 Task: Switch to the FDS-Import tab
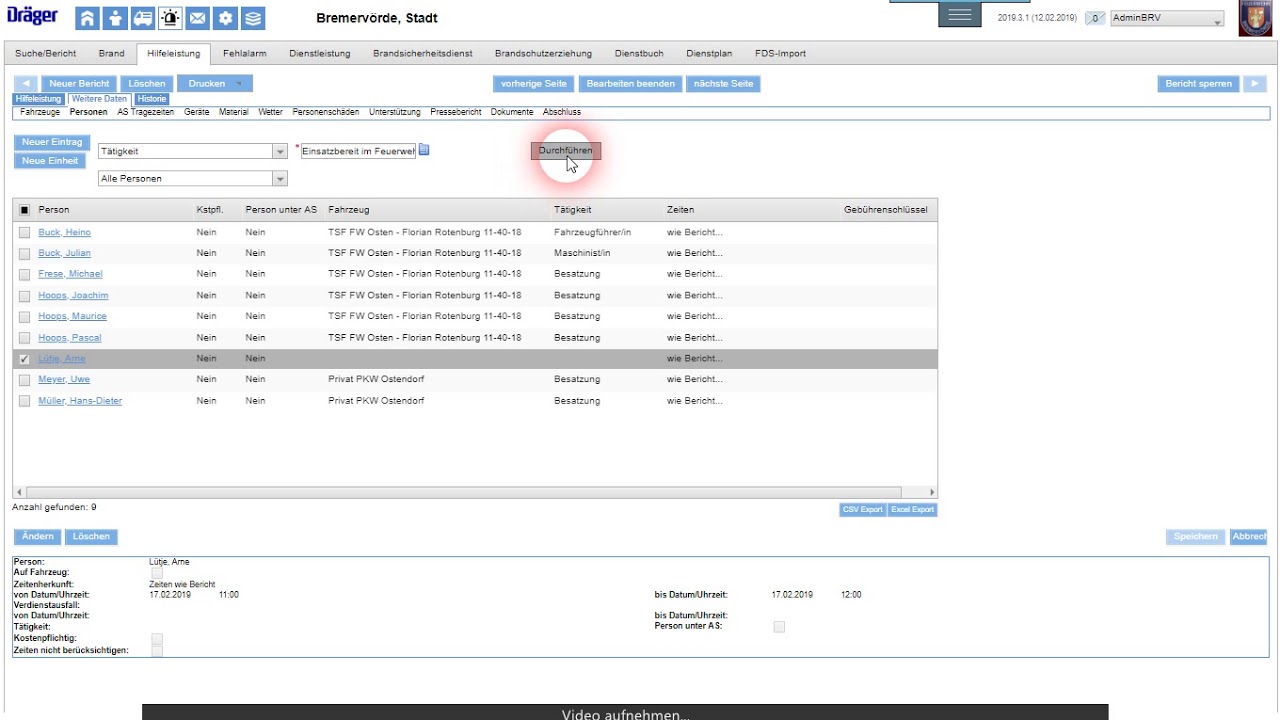point(780,54)
